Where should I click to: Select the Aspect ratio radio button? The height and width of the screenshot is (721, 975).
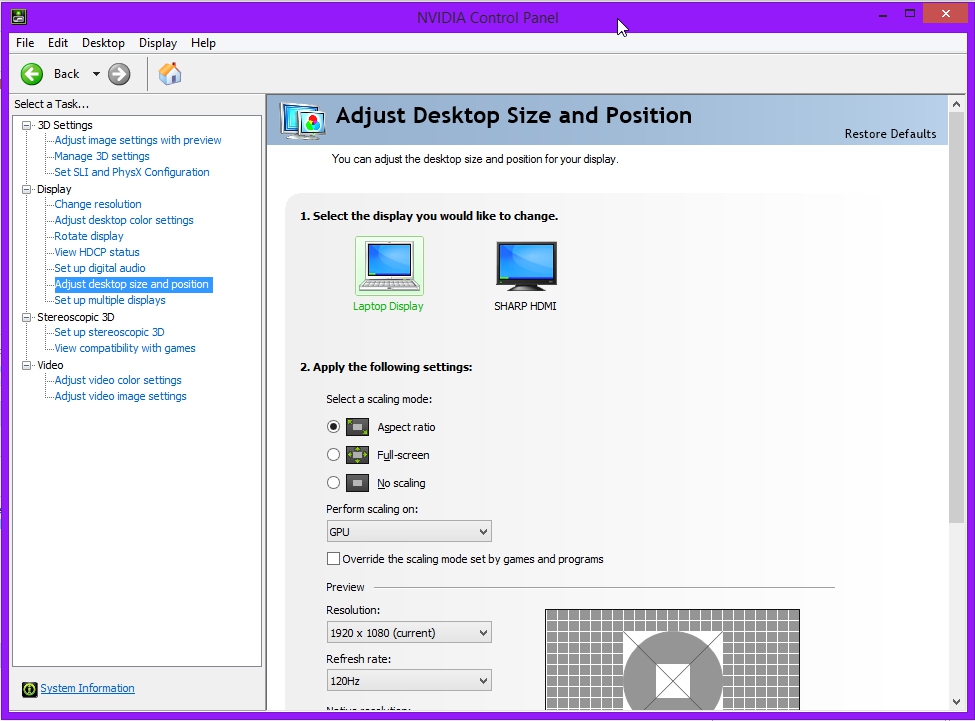click(333, 427)
